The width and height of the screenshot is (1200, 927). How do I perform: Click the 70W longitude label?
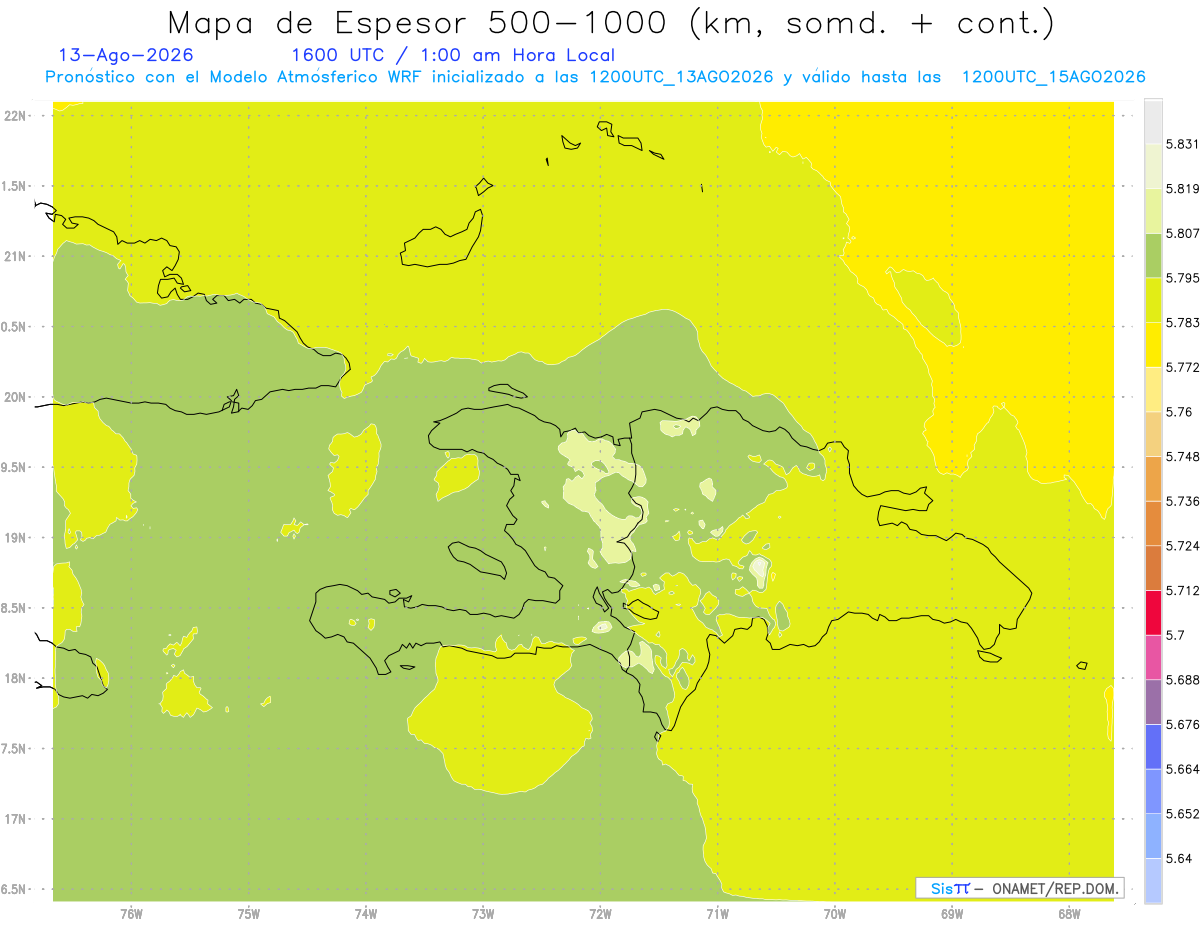tap(835, 913)
